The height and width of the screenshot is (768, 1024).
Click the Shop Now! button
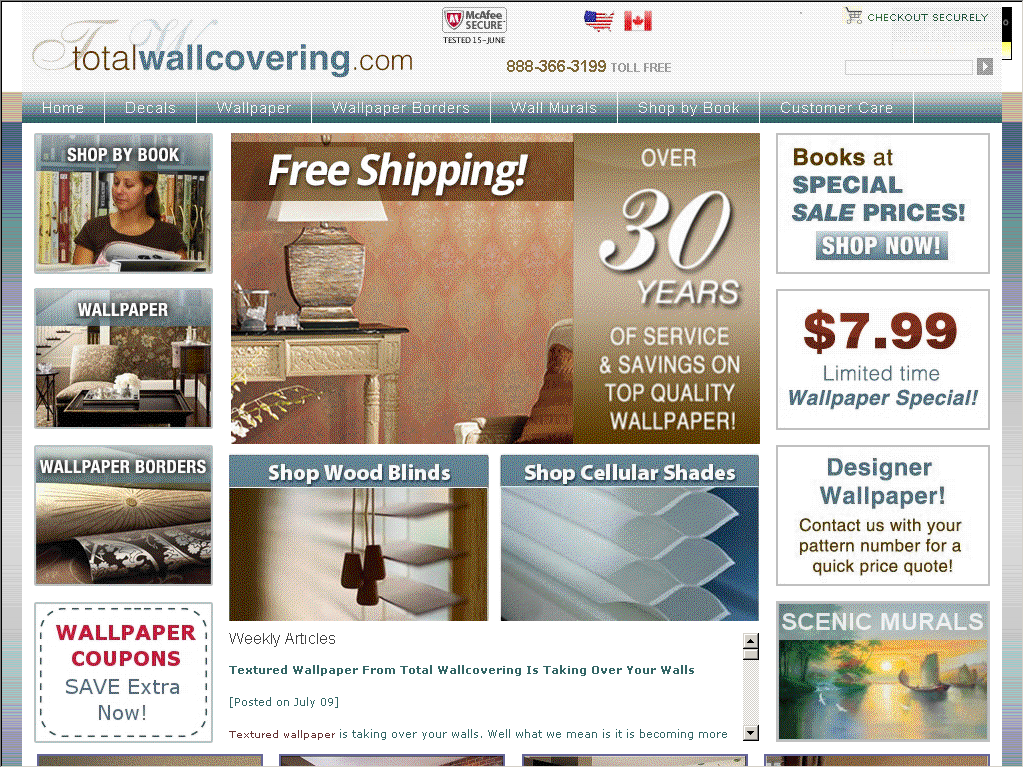coord(881,246)
